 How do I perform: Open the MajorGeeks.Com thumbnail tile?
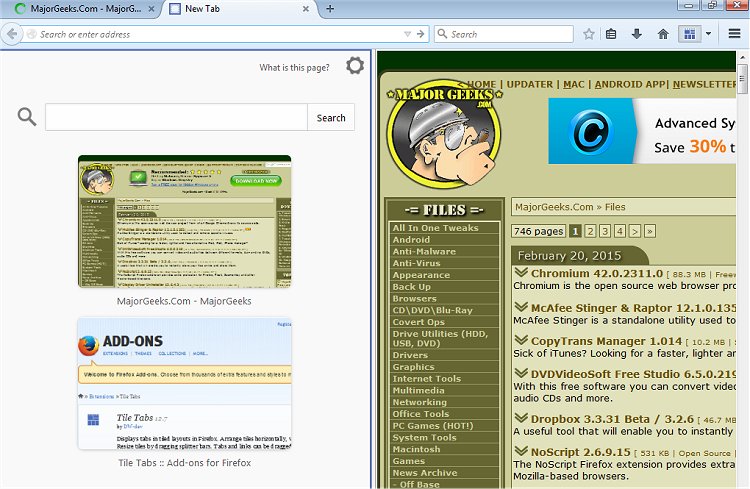click(184, 222)
